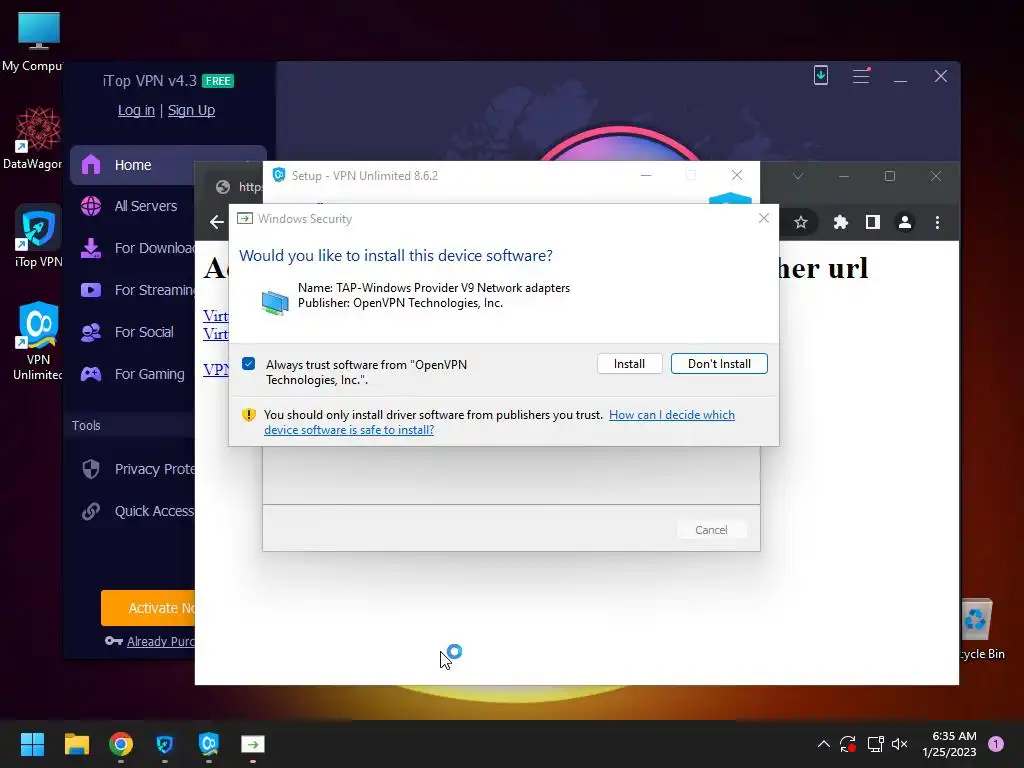
Task: Click the yellow warning shield icon
Action: click(x=248, y=415)
